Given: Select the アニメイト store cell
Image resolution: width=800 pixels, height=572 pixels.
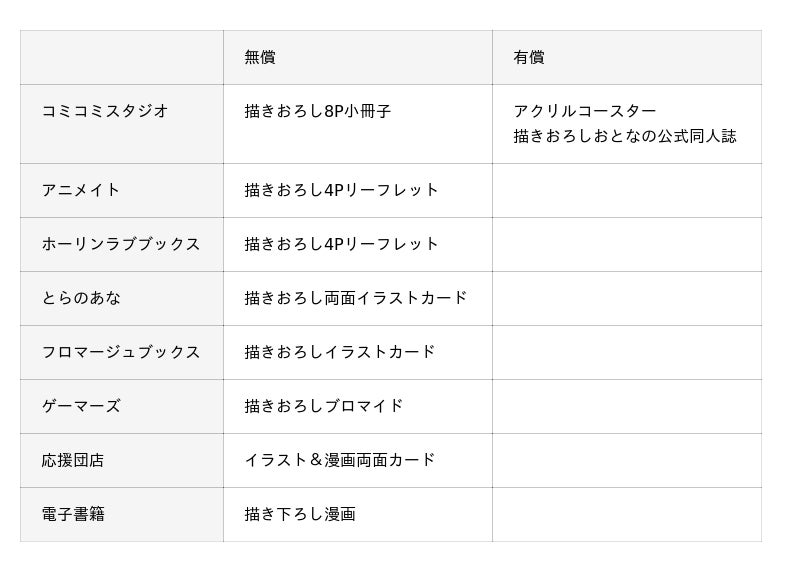Looking at the screenshot, I should point(122,191).
